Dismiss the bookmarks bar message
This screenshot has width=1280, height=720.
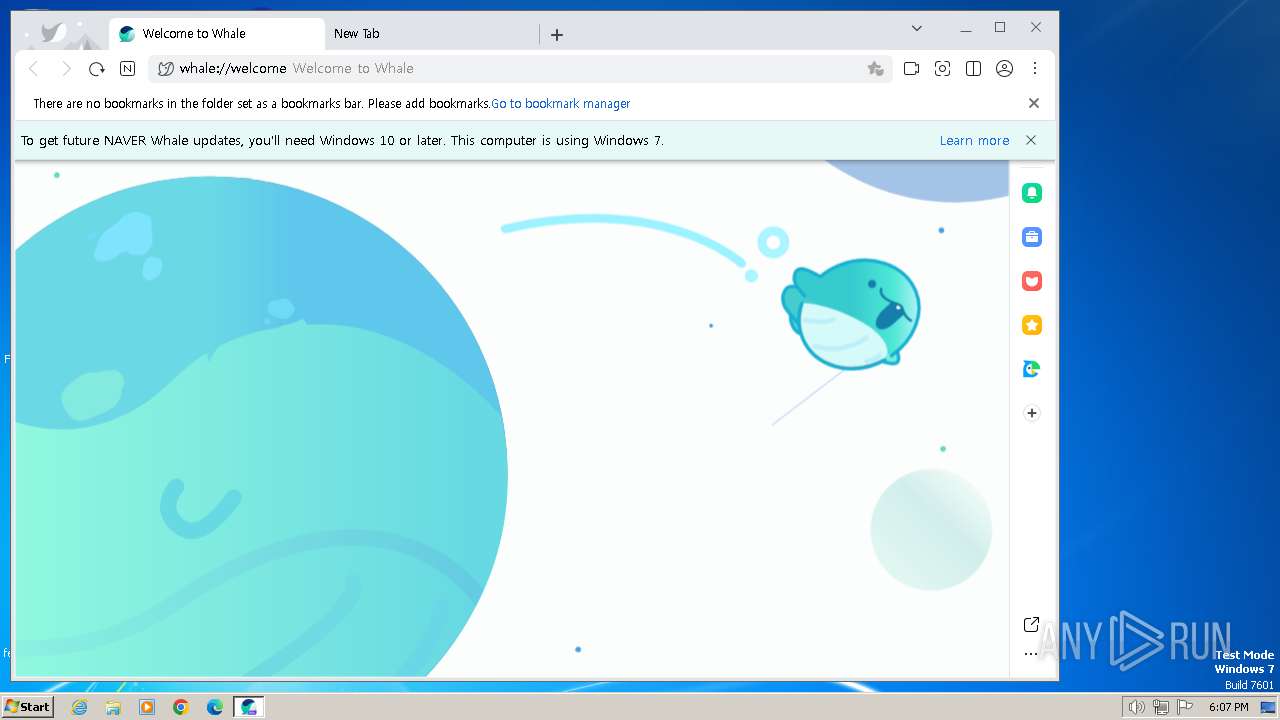[1034, 103]
